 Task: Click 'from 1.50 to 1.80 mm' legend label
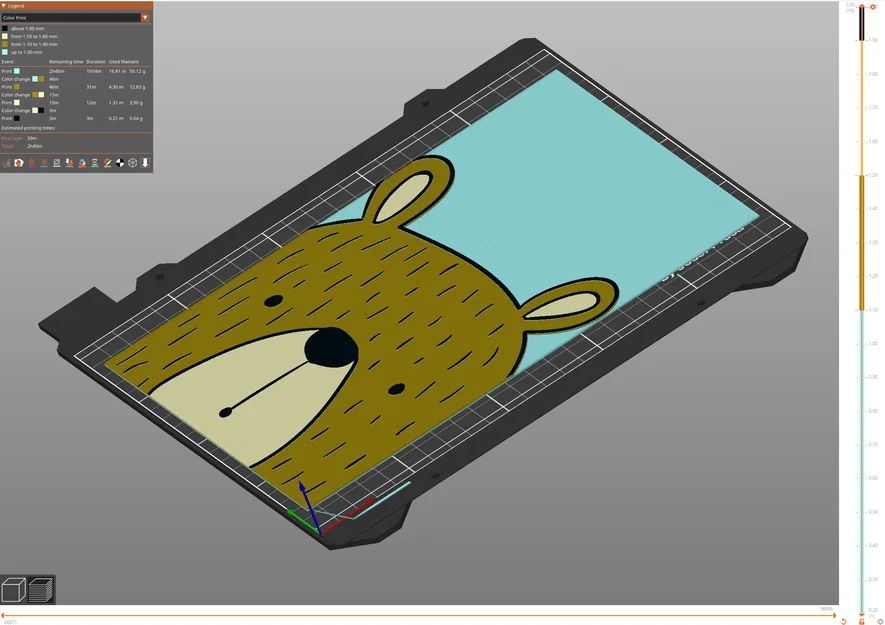34,36
